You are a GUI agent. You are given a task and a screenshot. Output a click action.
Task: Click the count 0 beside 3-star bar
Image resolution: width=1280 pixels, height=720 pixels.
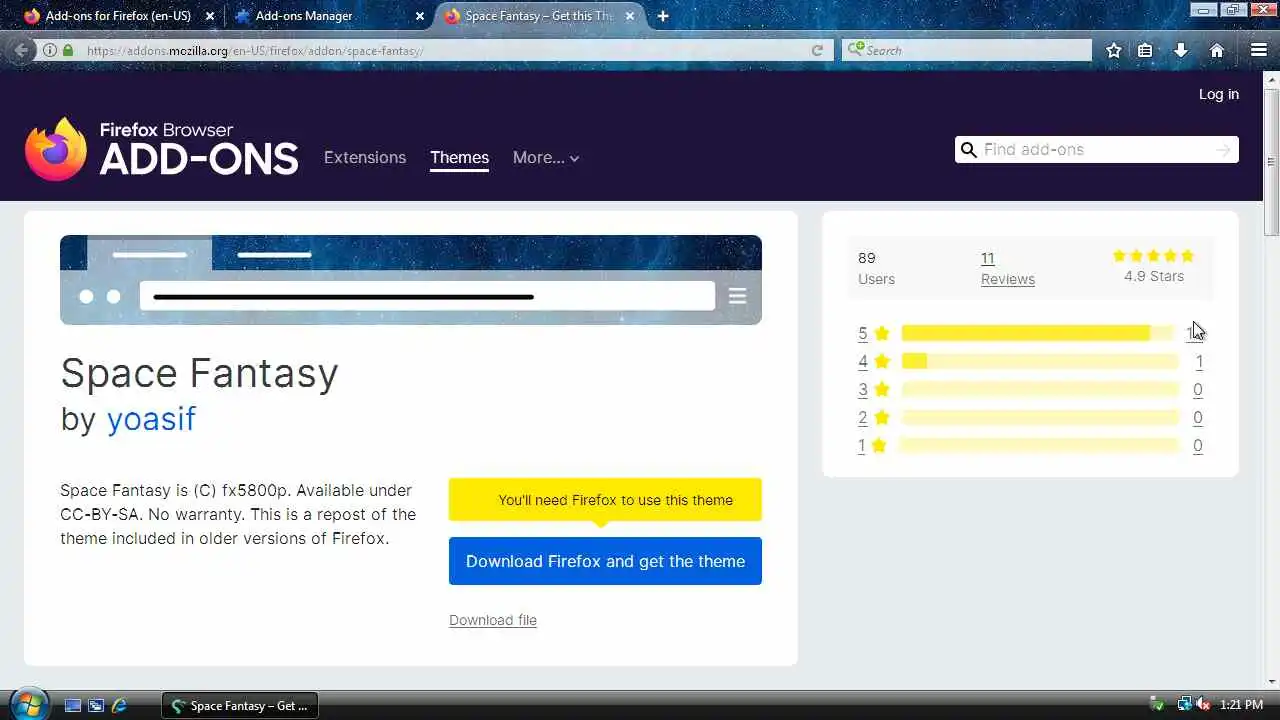[1198, 389]
